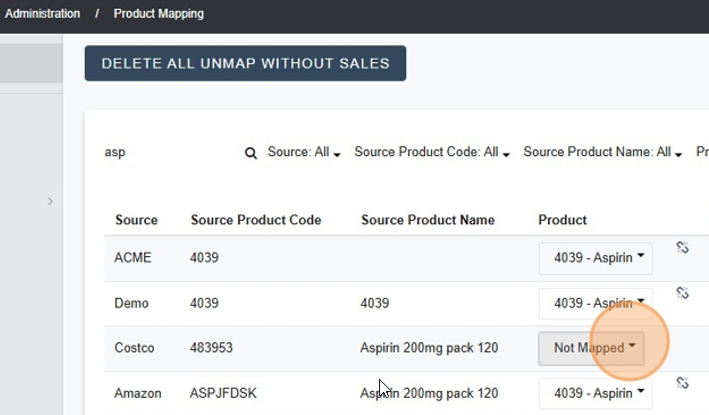Focus the search field containing 'asp'
Screen dimensions: 709x415
pos(170,153)
